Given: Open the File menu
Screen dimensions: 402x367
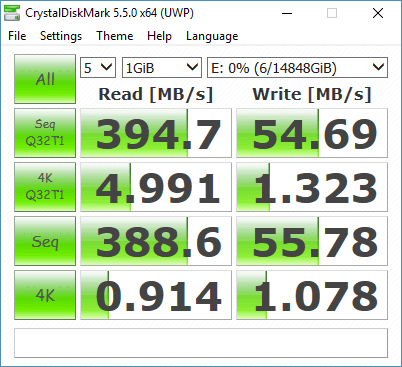Looking at the screenshot, I should (x=17, y=36).
